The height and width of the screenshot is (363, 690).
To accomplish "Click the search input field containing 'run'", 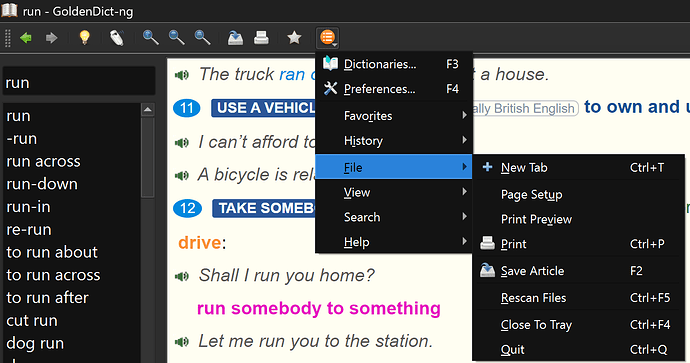I will point(79,82).
